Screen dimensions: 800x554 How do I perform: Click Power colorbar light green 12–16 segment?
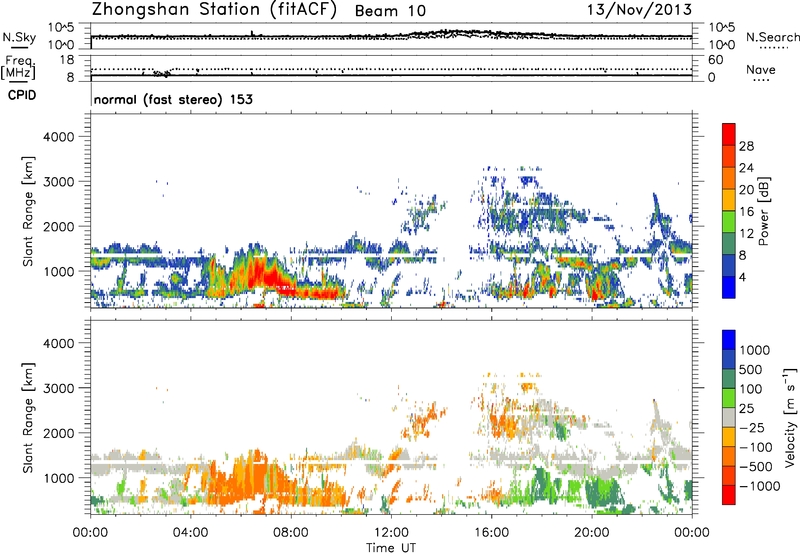(729, 221)
